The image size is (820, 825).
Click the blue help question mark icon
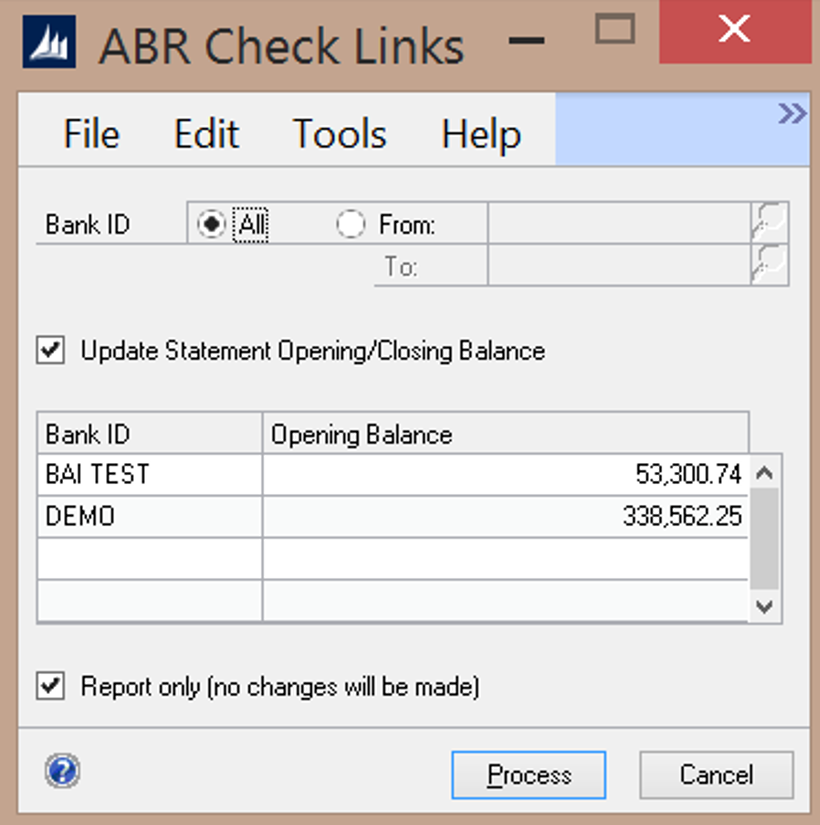[x=62, y=771]
